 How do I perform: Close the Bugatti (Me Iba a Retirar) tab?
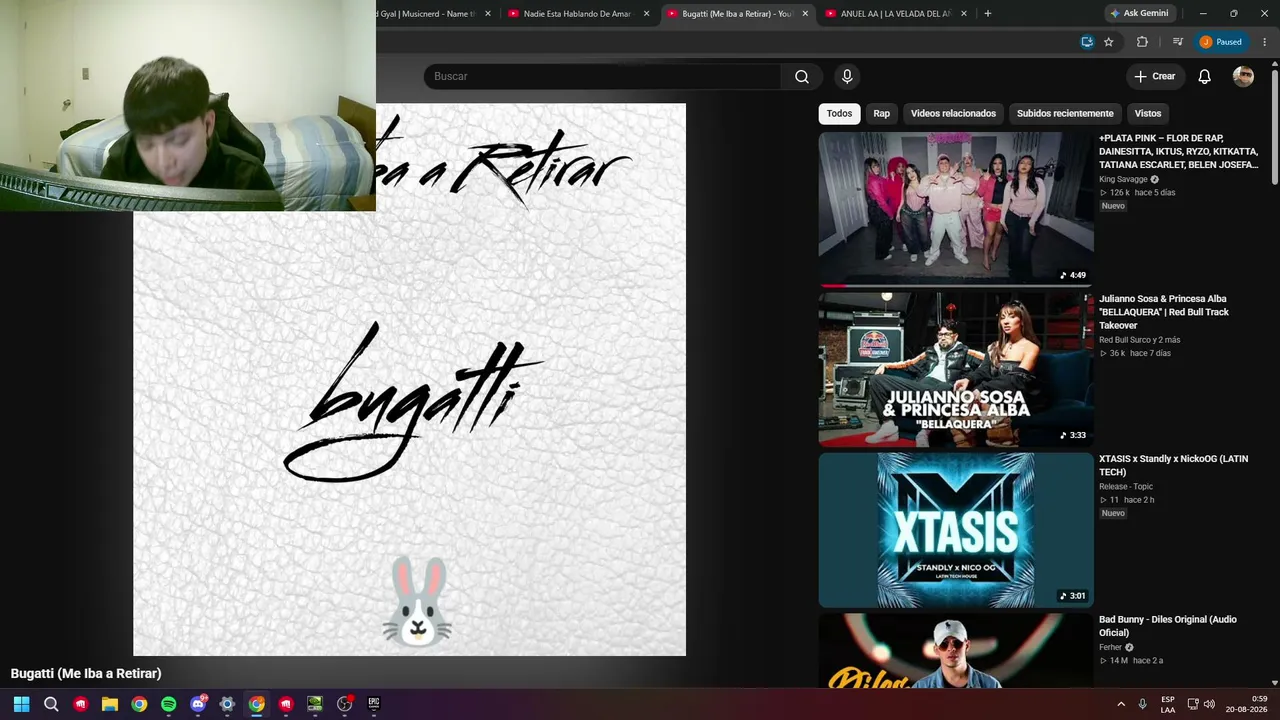pyautogui.click(x=805, y=14)
